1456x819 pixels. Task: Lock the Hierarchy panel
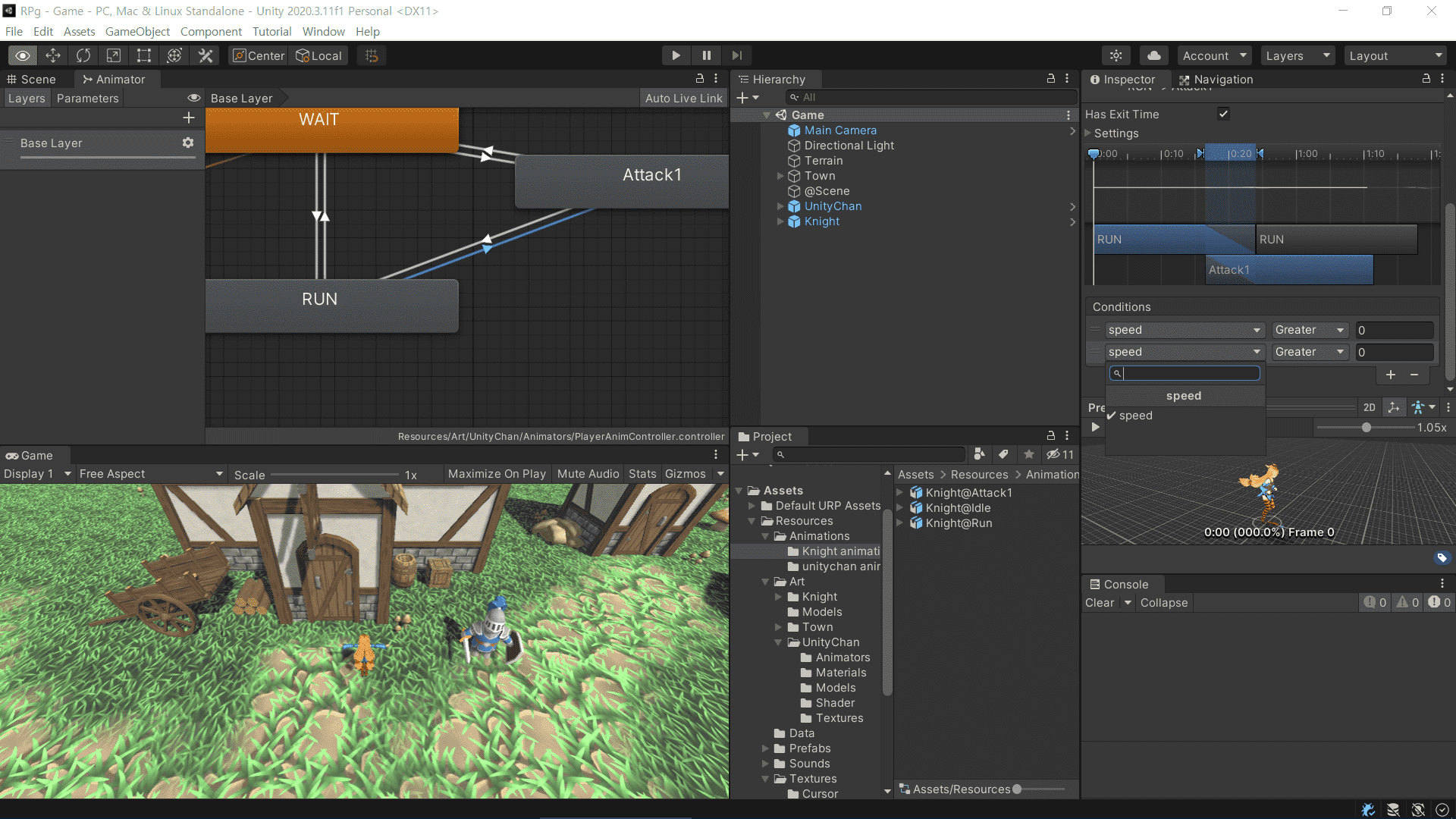pyautogui.click(x=1051, y=79)
